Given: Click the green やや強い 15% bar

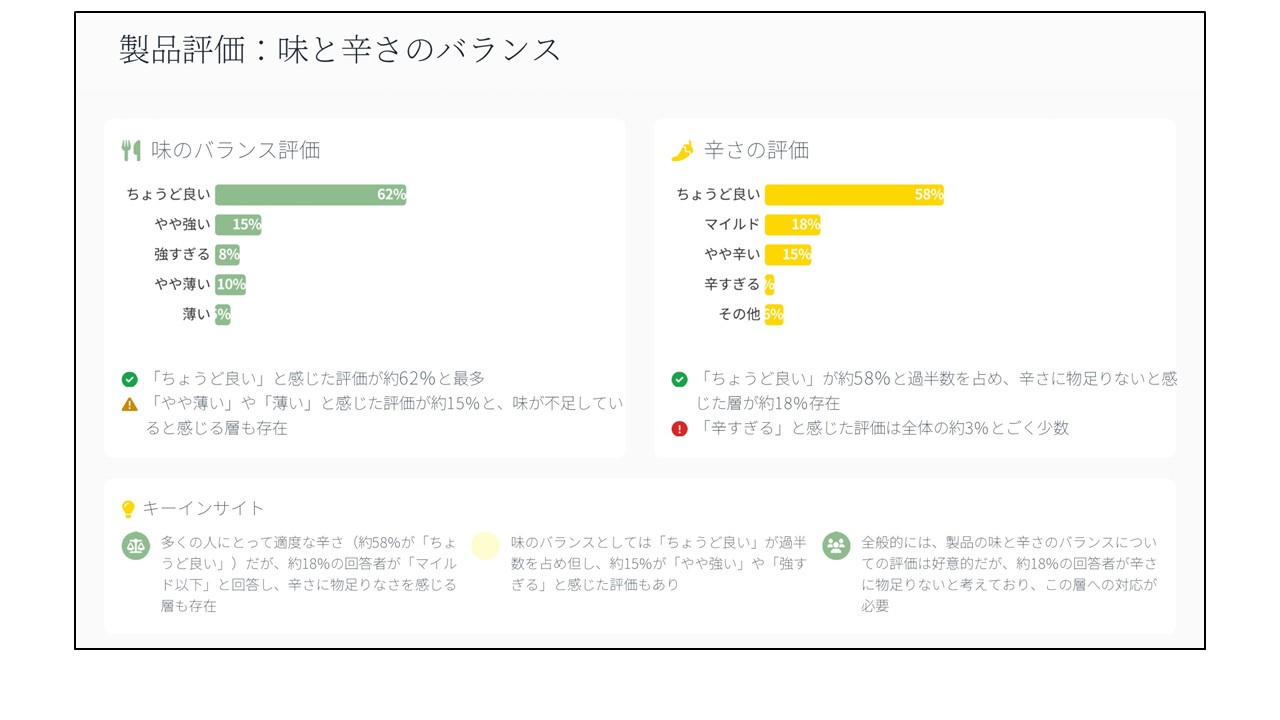Looking at the screenshot, I should click(x=238, y=225).
